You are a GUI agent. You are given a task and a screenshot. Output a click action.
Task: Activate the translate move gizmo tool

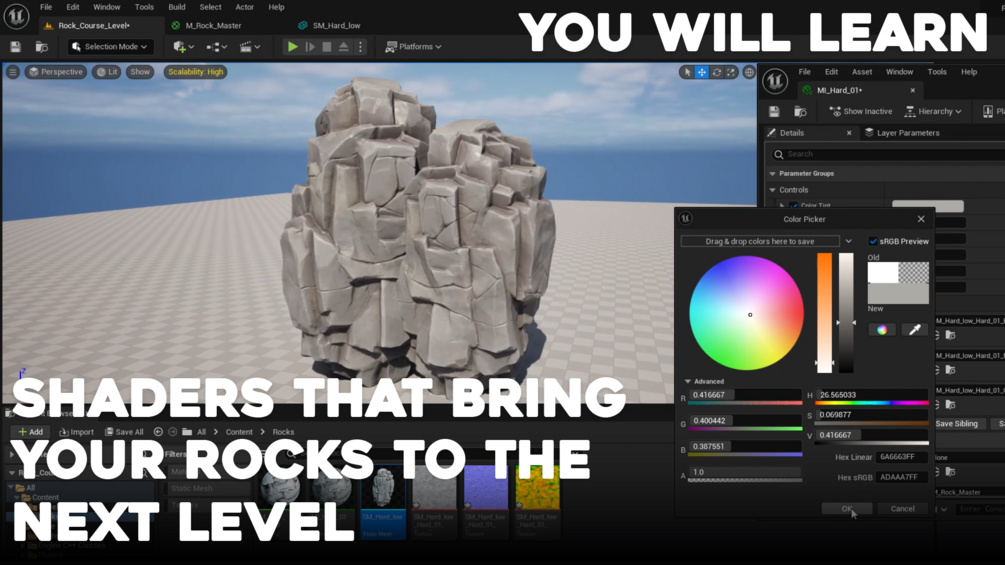click(702, 72)
